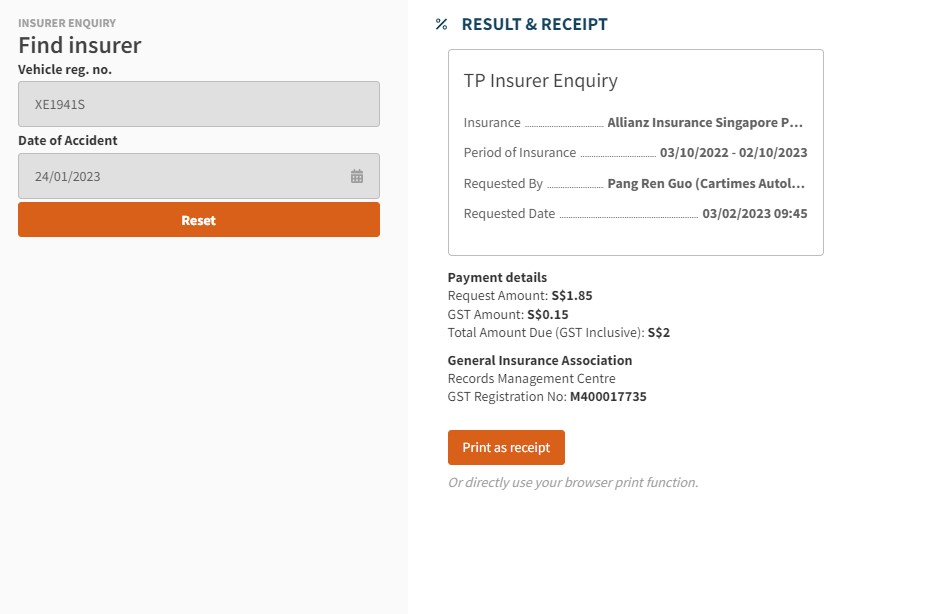
Task: Click the Allianz Insurance Singapore insurer name
Action: point(705,123)
